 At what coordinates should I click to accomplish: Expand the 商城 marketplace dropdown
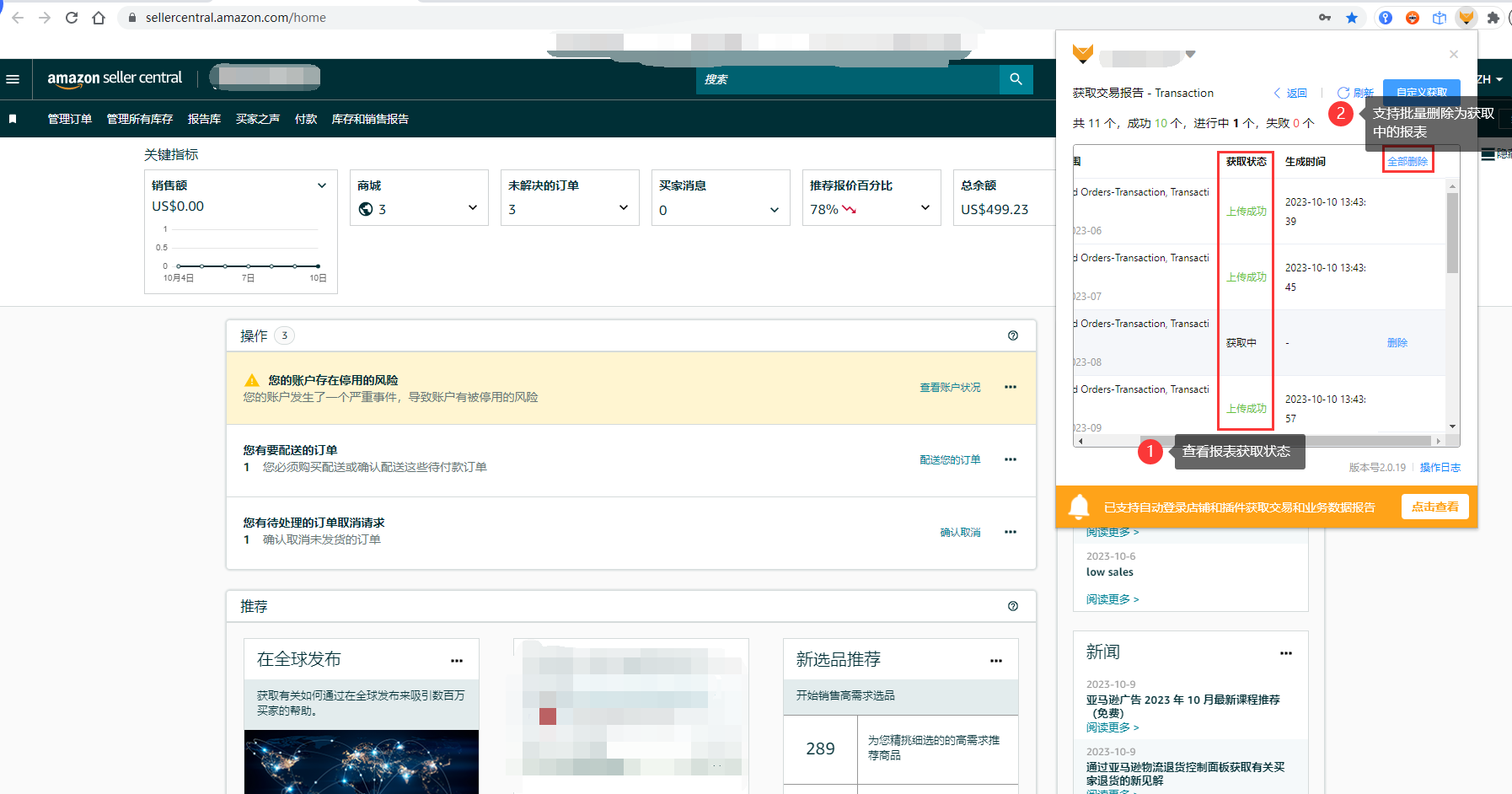(x=472, y=208)
